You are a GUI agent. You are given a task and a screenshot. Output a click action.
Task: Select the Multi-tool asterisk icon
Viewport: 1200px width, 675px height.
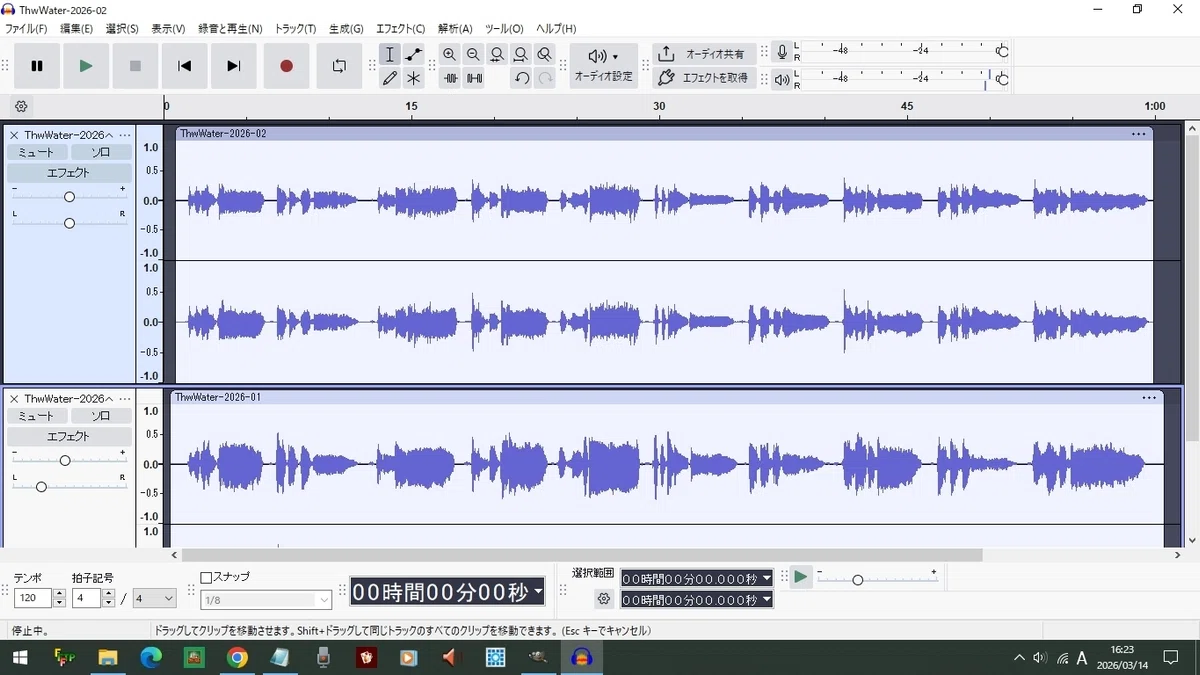(x=414, y=78)
